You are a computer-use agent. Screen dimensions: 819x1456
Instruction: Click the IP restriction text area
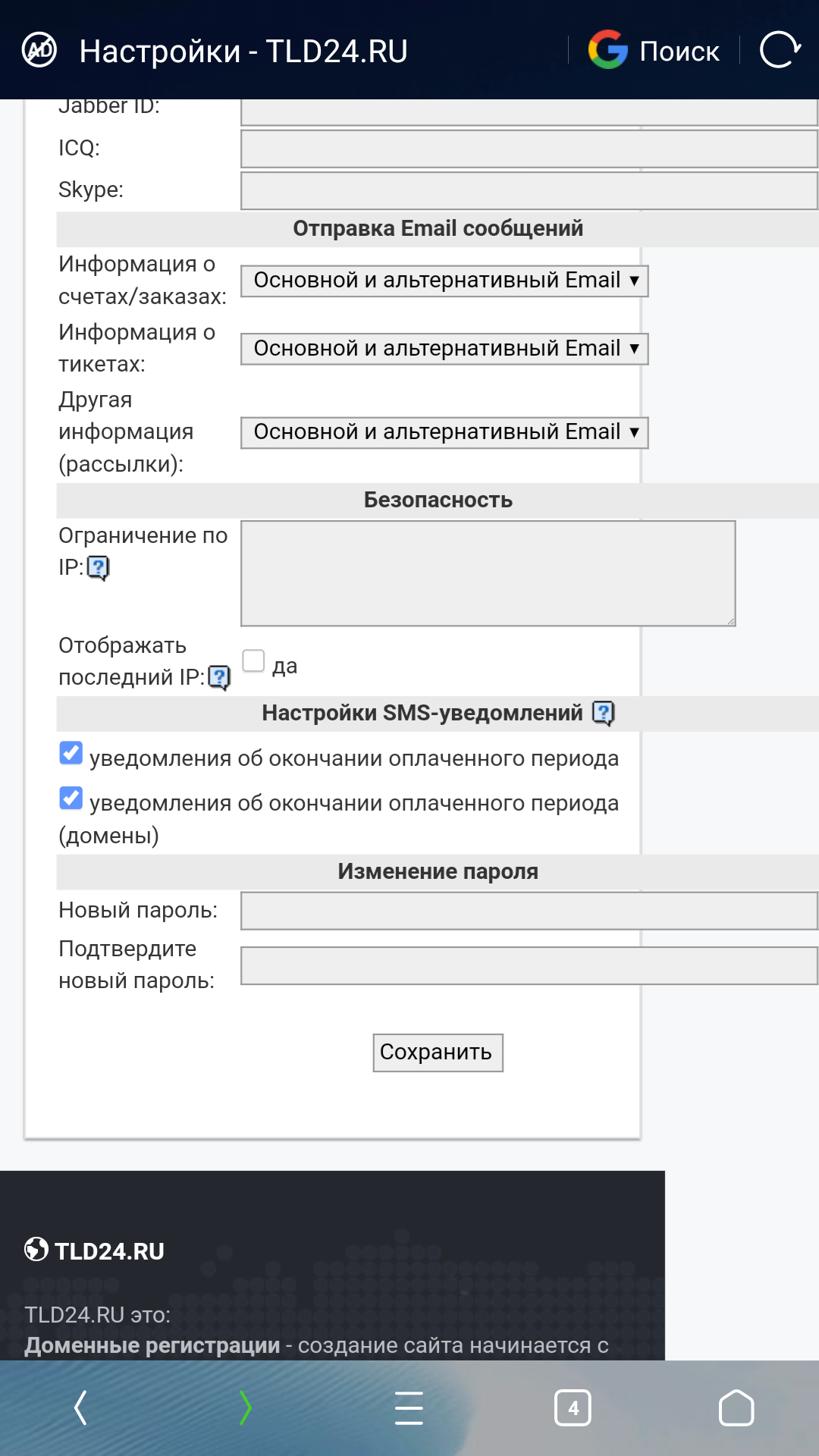(x=488, y=573)
